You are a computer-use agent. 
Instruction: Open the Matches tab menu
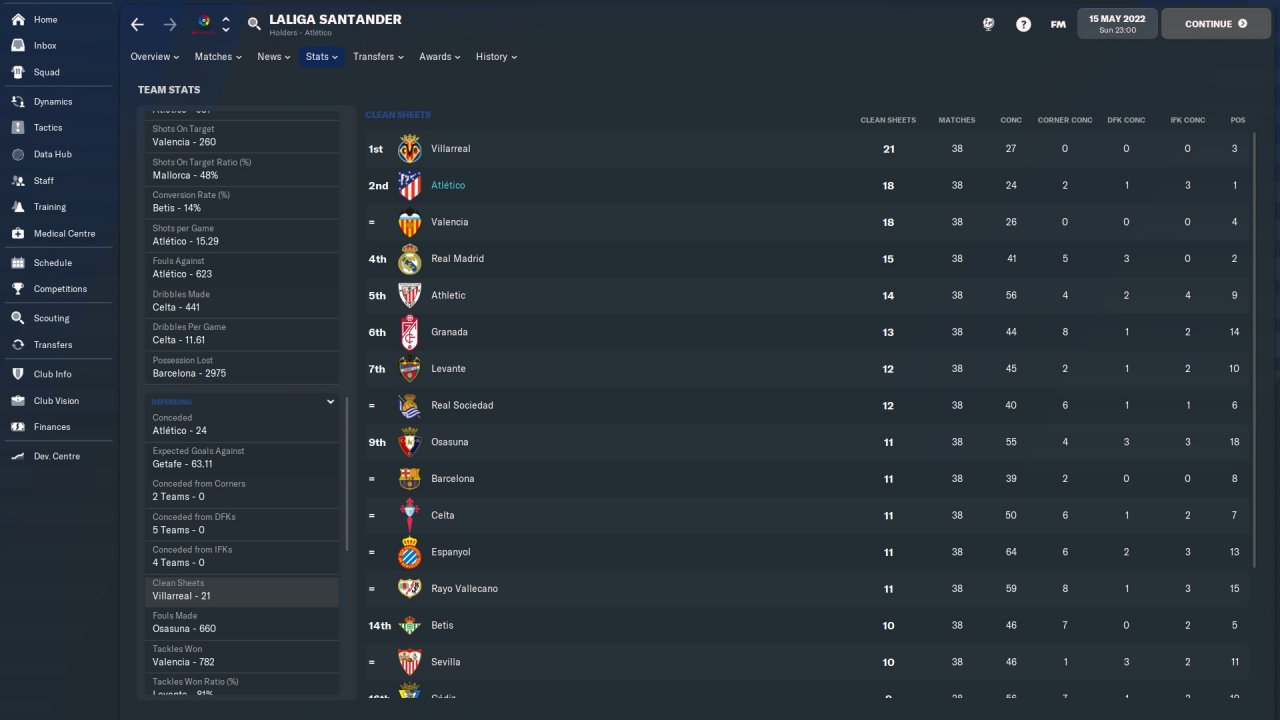click(x=218, y=57)
